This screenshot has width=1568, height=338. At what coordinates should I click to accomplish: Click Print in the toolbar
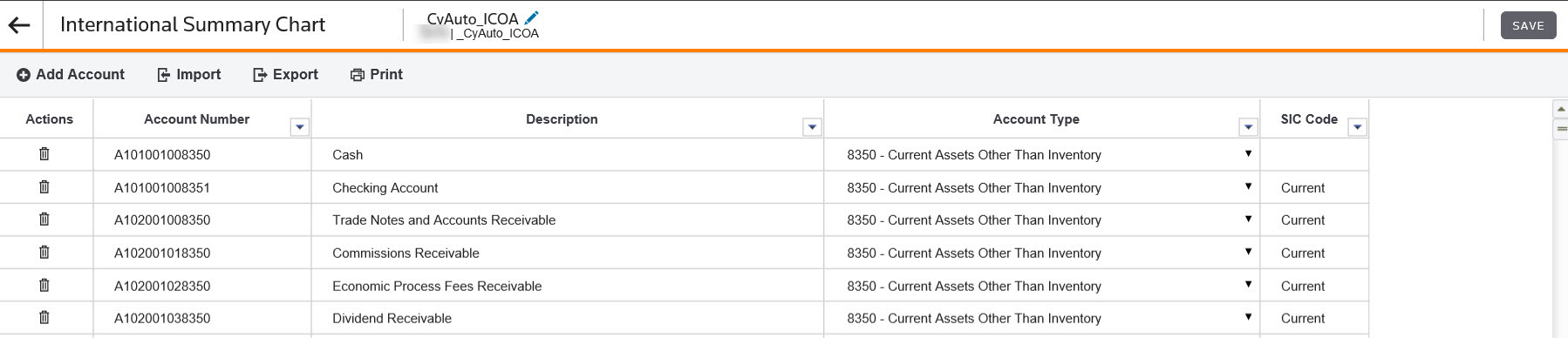(x=376, y=75)
